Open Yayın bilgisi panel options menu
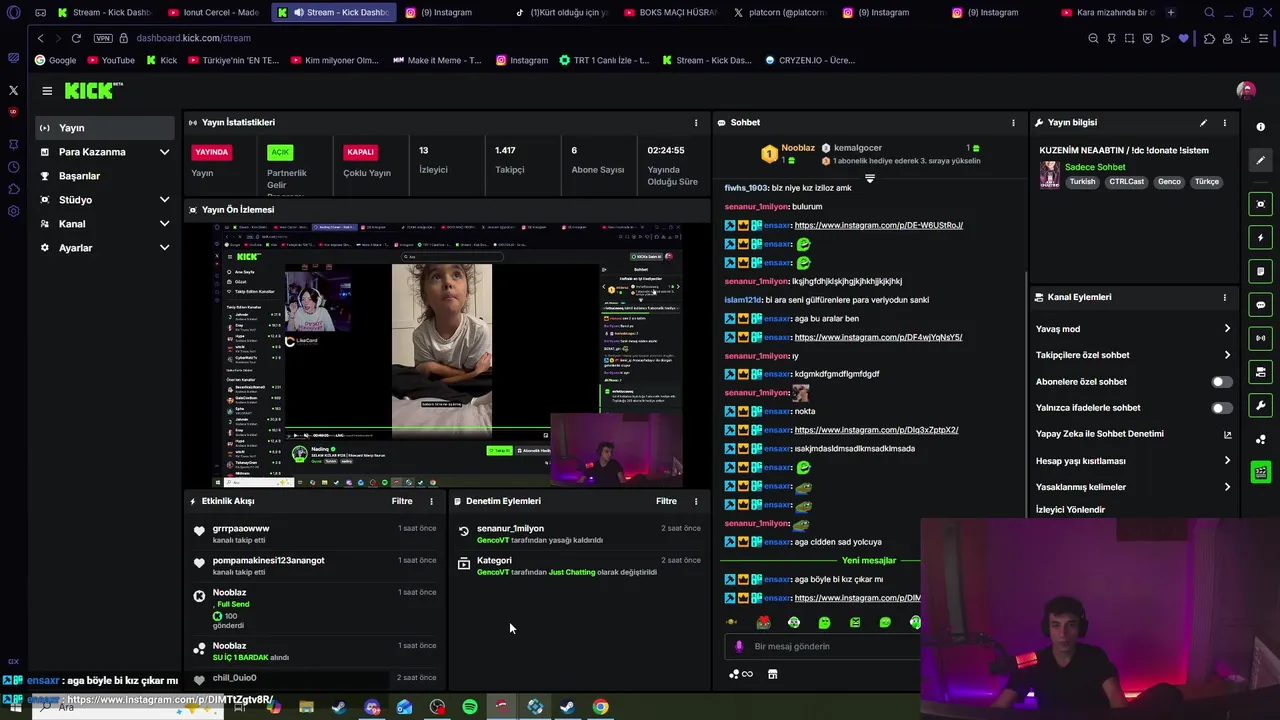Screen dimensions: 1280x720 (x=1224, y=123)
